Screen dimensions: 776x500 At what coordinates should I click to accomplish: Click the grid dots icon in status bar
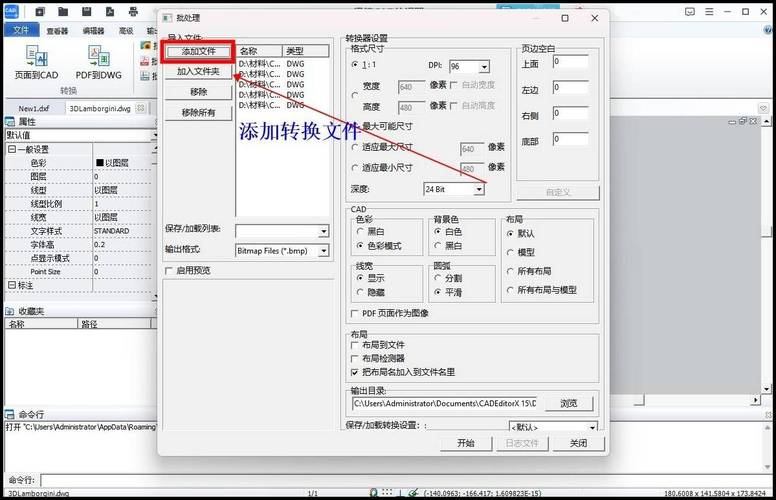[x=387, y=493]
